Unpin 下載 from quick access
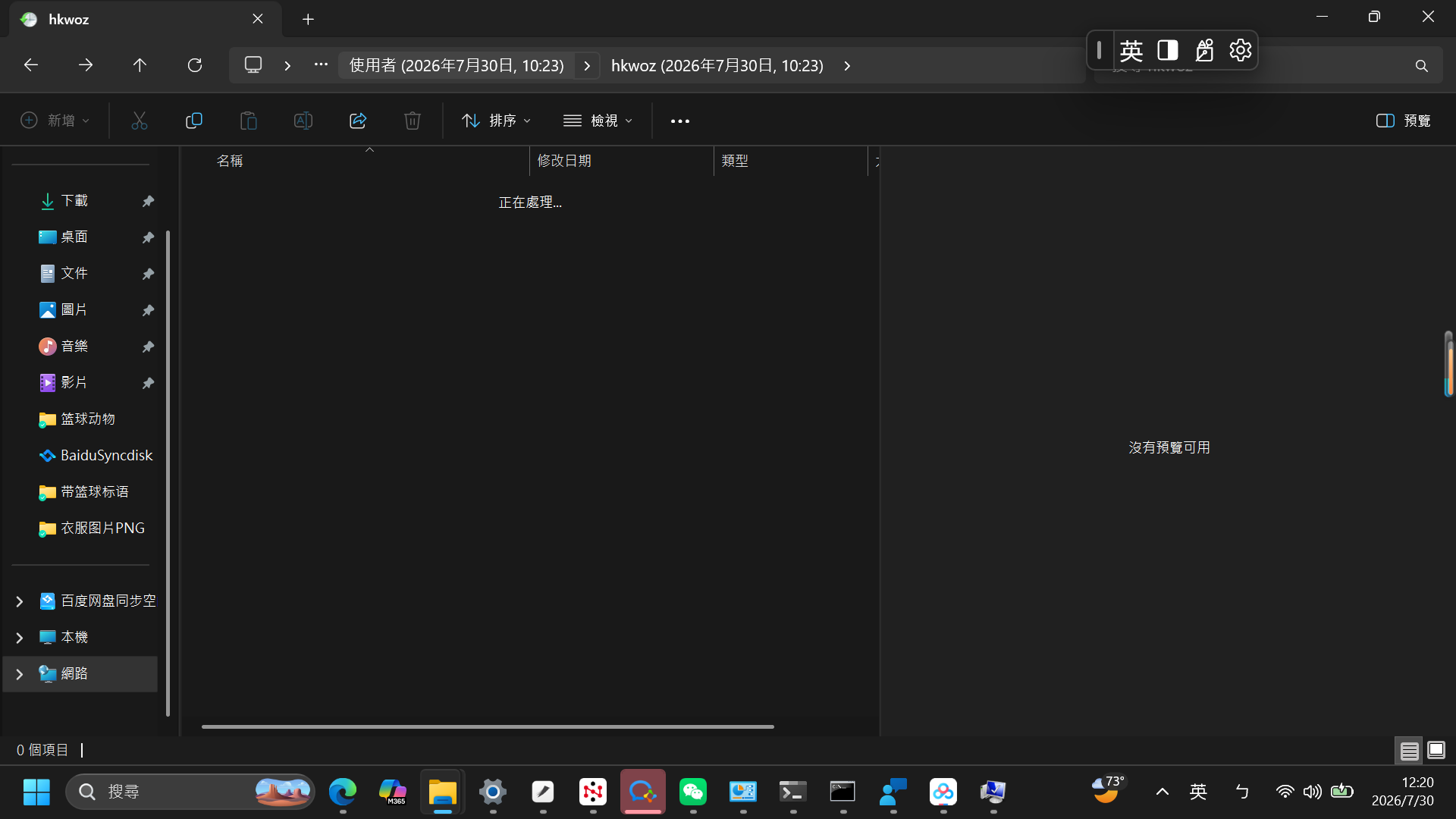The height and width of the screenshot is (819, 1456). point(148,201)
